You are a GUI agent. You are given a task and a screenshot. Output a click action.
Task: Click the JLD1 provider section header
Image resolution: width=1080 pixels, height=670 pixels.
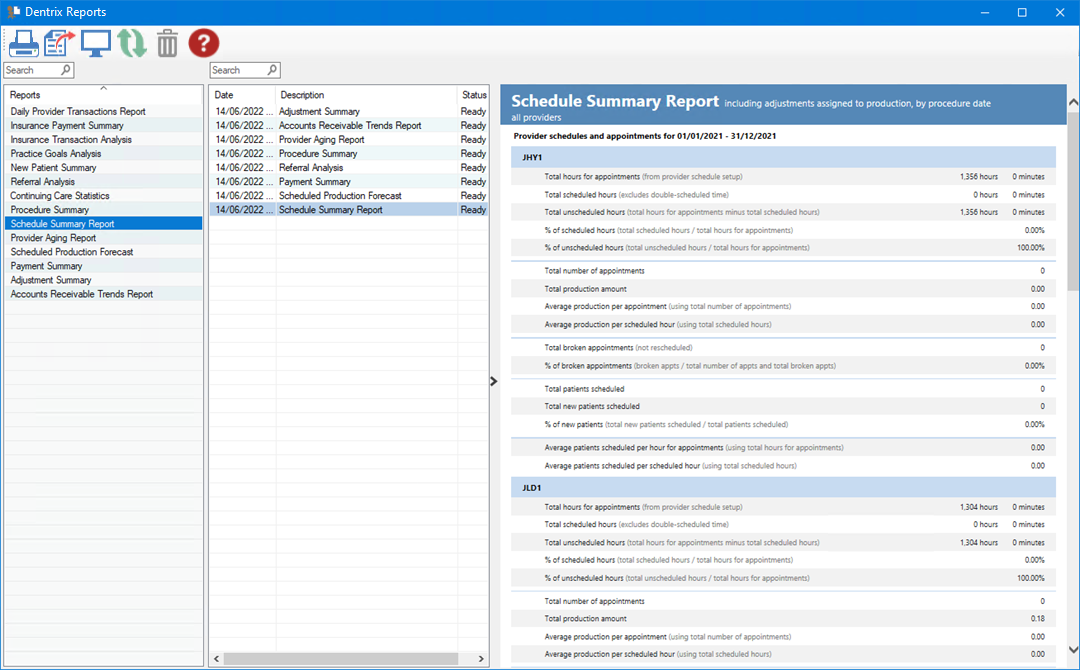(783, 488)
